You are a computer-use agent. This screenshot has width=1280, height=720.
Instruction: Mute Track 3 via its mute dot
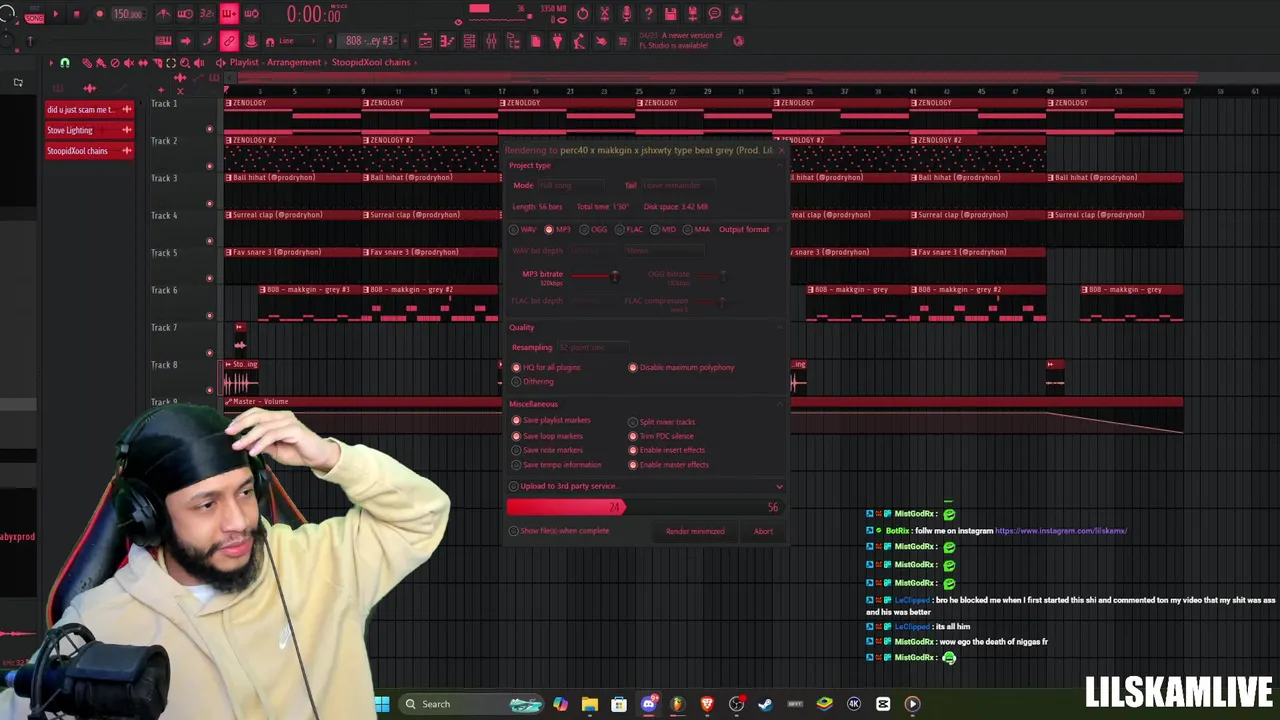(x=209, y=204)
